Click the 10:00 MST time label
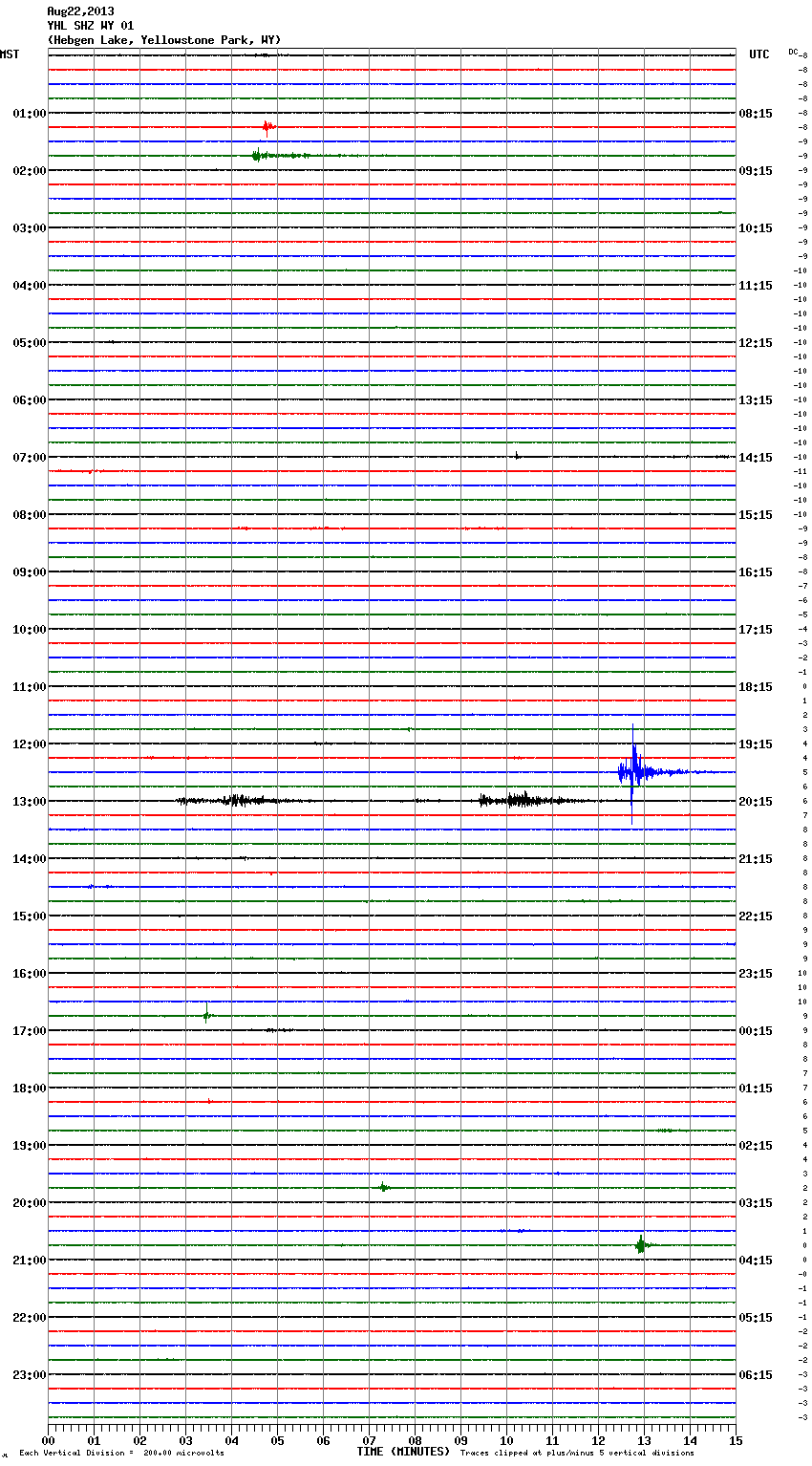Image resolution: width=812 pixels, height=1466 pixels. (x=29, y=630)
